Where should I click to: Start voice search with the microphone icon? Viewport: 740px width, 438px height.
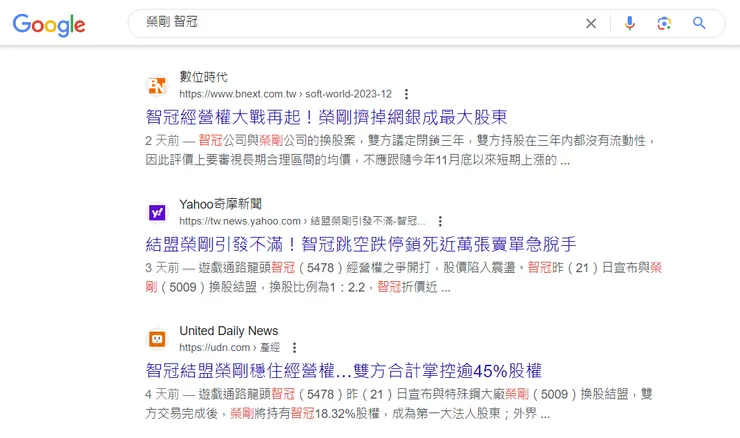pyautogui.click(x=629, y=23)
